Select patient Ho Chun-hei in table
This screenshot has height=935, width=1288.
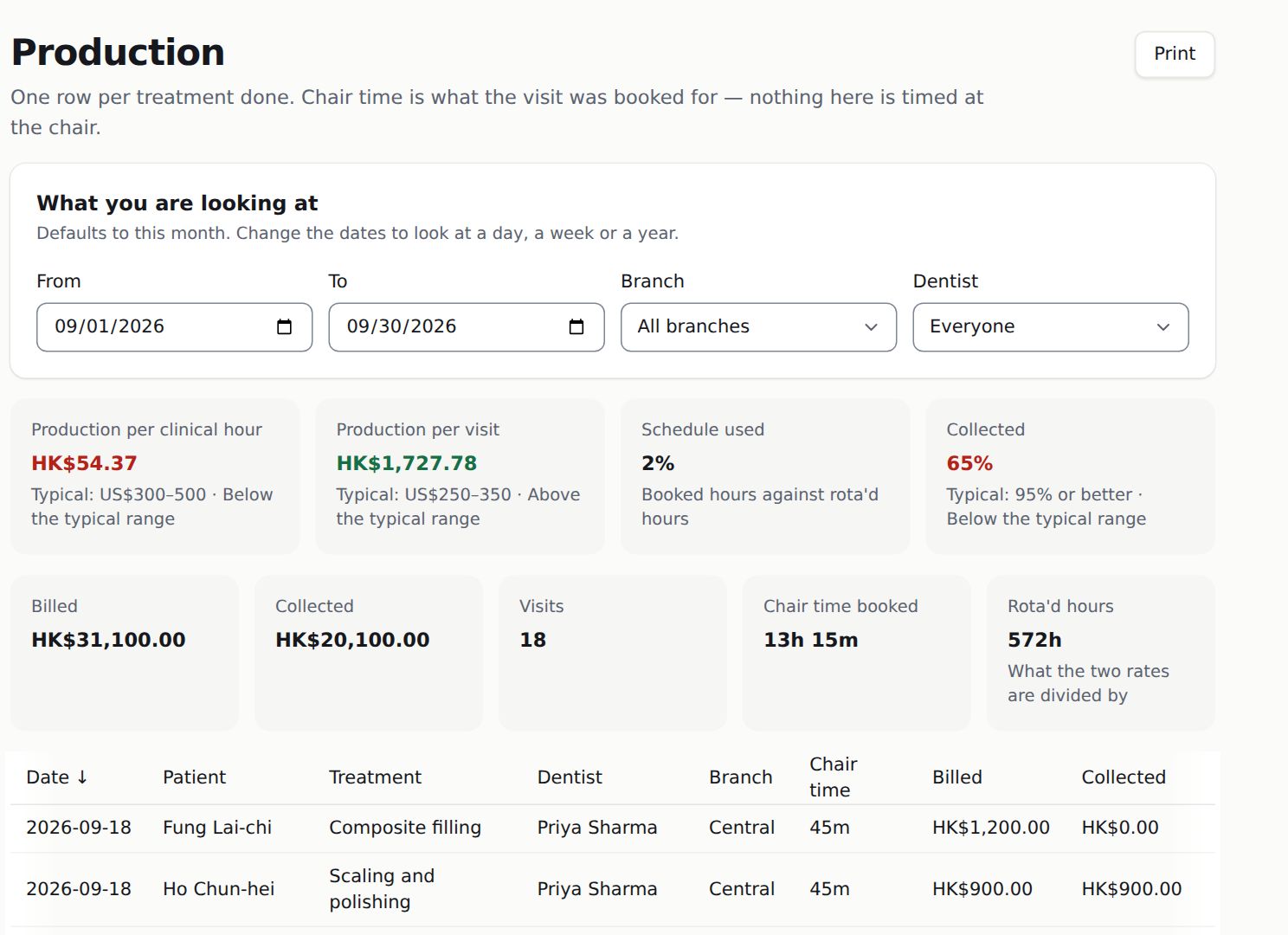(x=218, y=889)
